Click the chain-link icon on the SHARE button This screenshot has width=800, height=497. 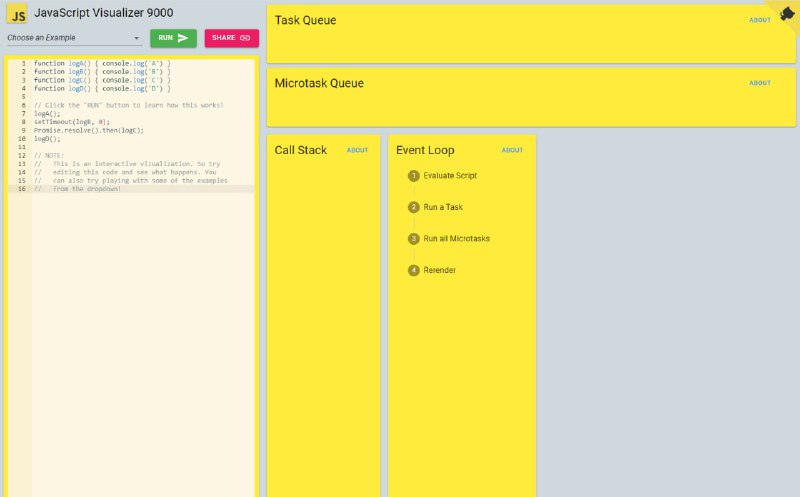pos(245,38)
